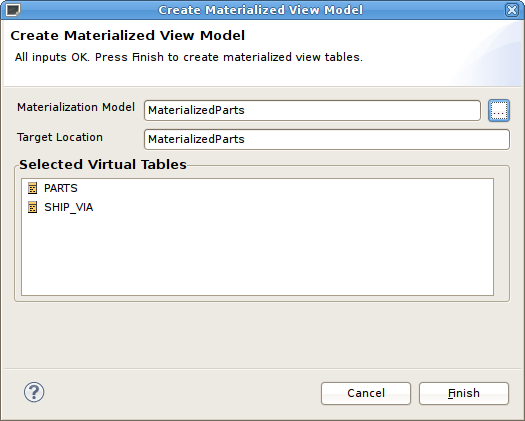The image size is (525, 421).
Task: Click the browse ellipsis button for Materialization Model
Action: click(499, 111)
